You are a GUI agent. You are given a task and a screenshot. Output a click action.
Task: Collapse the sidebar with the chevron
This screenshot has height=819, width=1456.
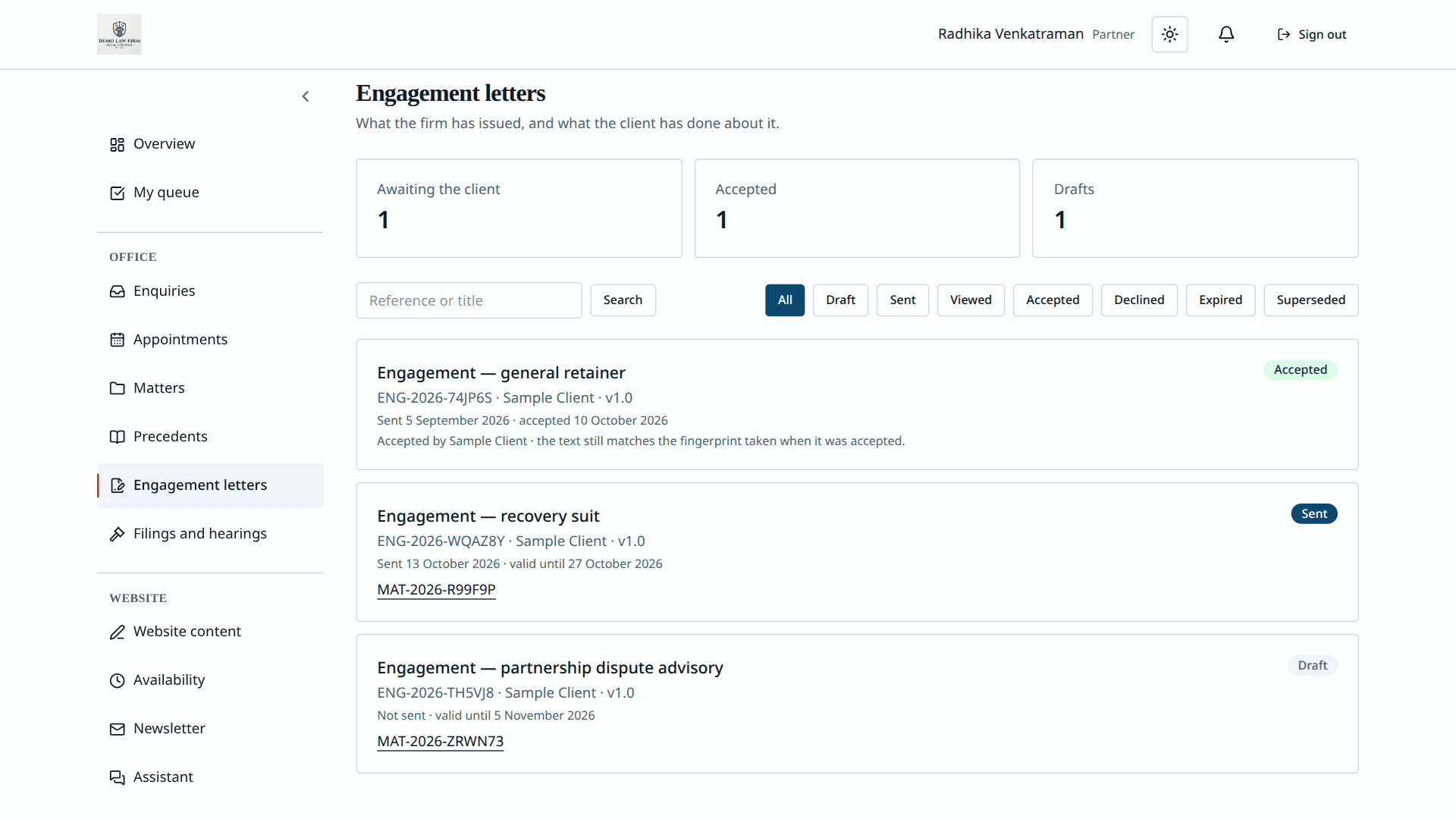pos(306,96)
